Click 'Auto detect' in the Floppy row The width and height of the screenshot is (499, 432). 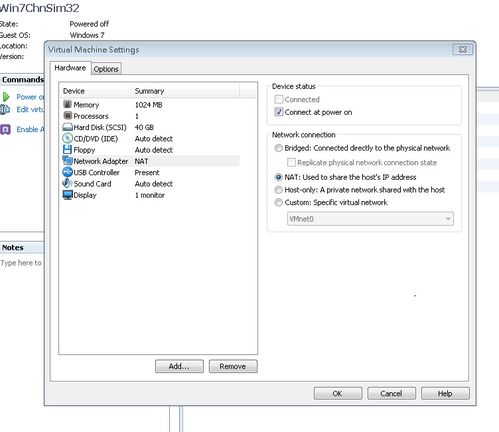pyautogui.click(x=154, y=150)
